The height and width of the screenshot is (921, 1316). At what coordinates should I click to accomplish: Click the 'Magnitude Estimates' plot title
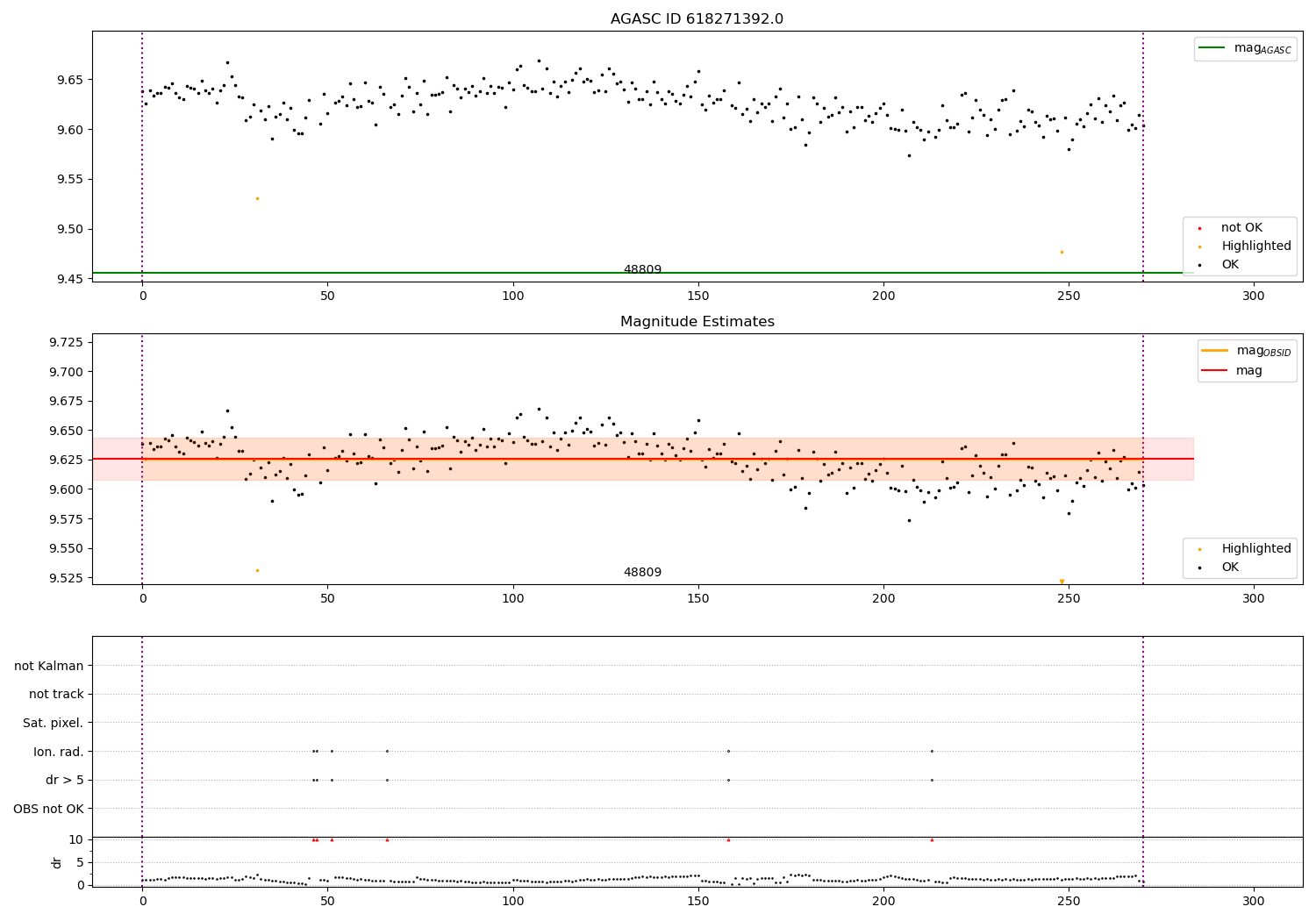coord(697,322)
